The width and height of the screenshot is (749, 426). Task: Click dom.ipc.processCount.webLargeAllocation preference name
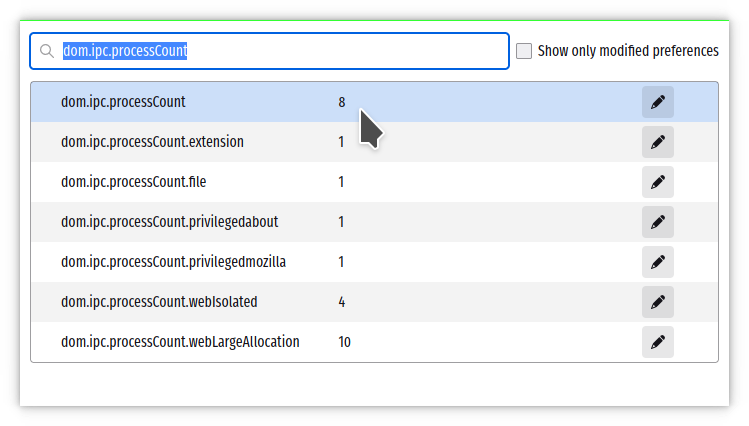coord(180,342)
